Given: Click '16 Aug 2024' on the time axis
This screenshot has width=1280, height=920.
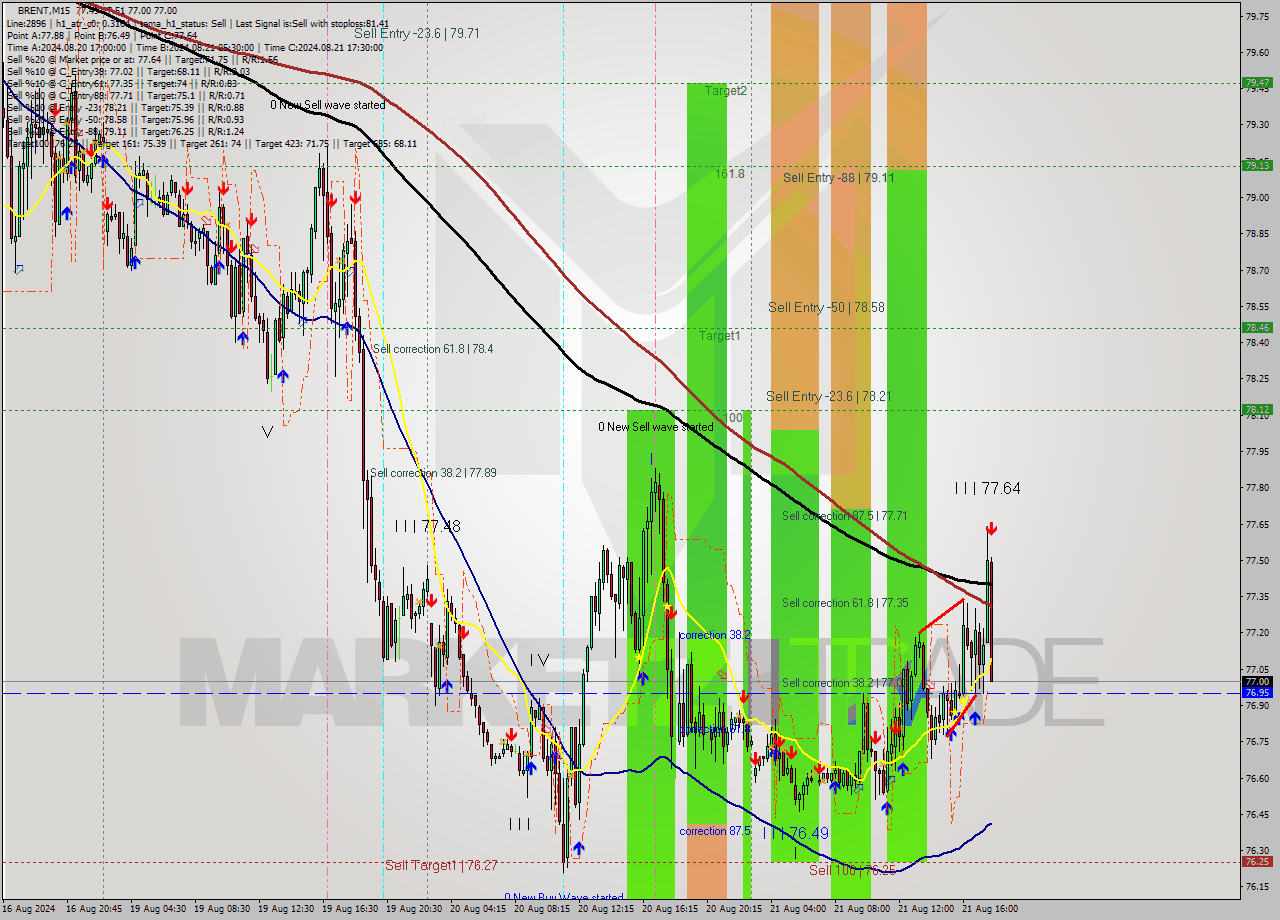Looking at the screenshot, I should [28, 909].
